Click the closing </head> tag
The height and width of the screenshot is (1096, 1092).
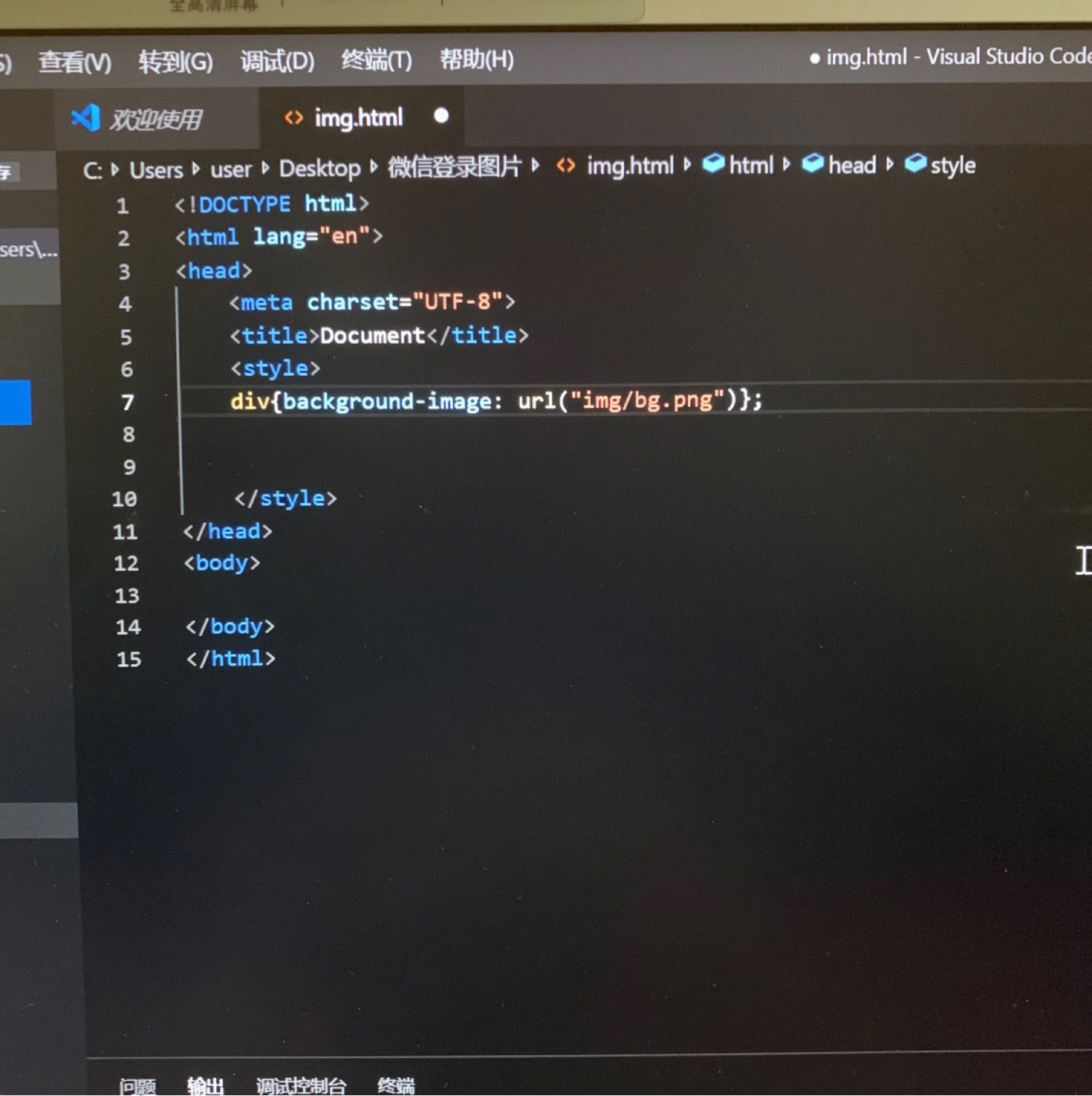228,532
